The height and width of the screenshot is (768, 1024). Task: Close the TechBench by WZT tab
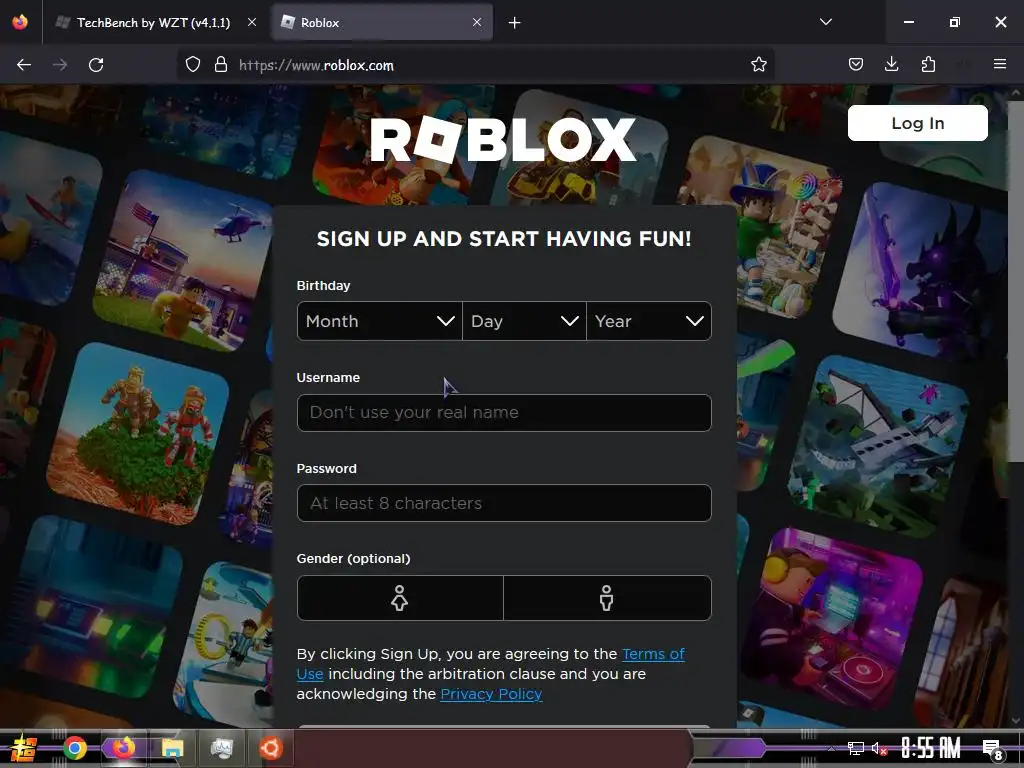(x=252, y=22)
